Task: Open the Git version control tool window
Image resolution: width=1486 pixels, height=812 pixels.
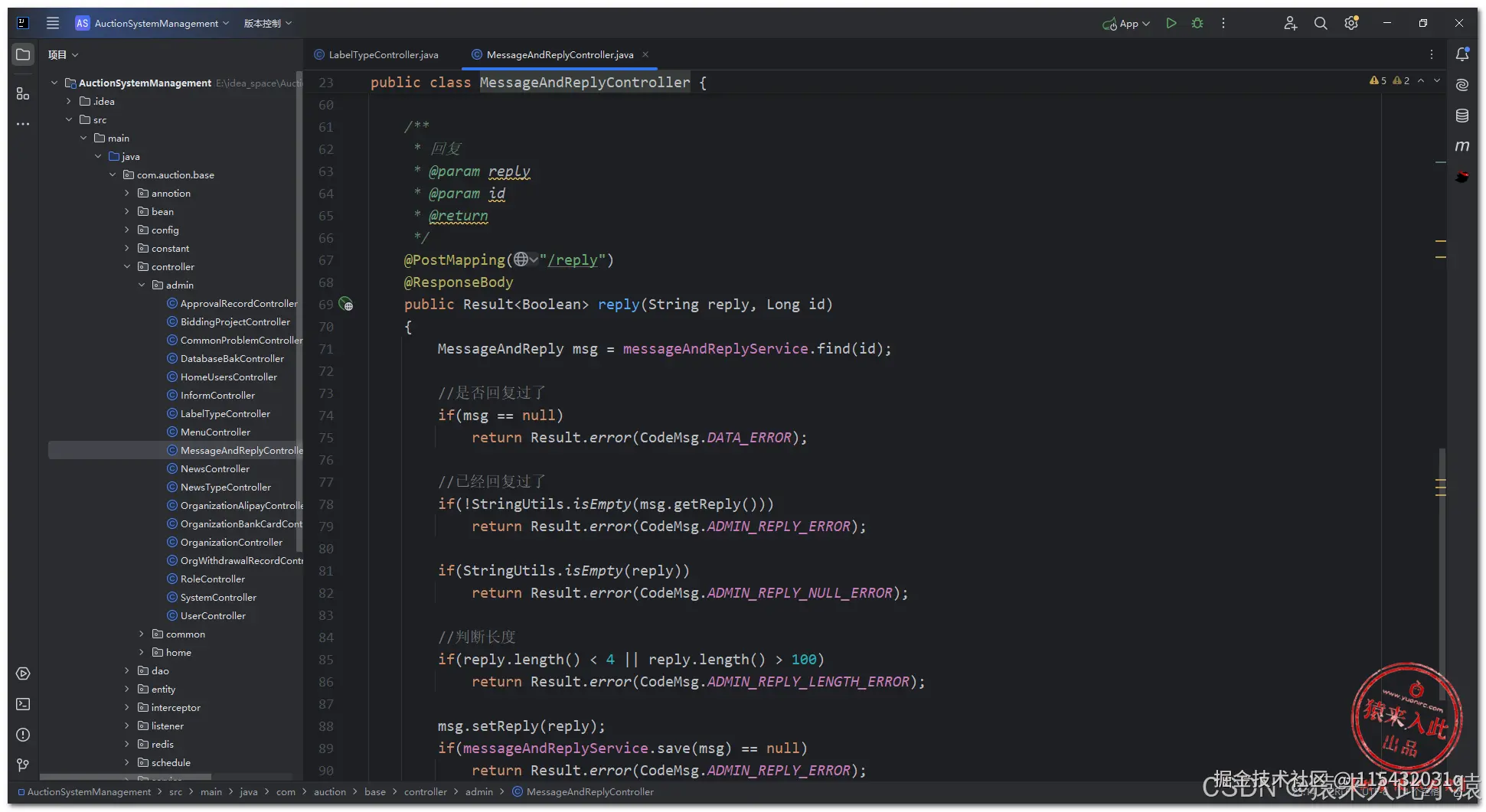Action: (23, 765)
